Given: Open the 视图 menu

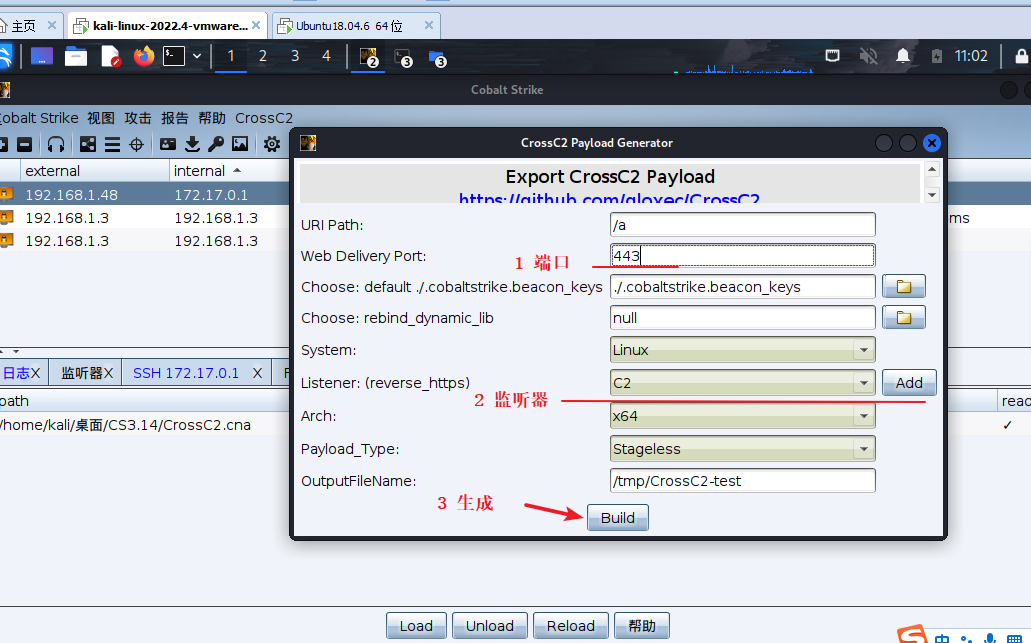Looking at the screenshot, I should tap(101, 118).
